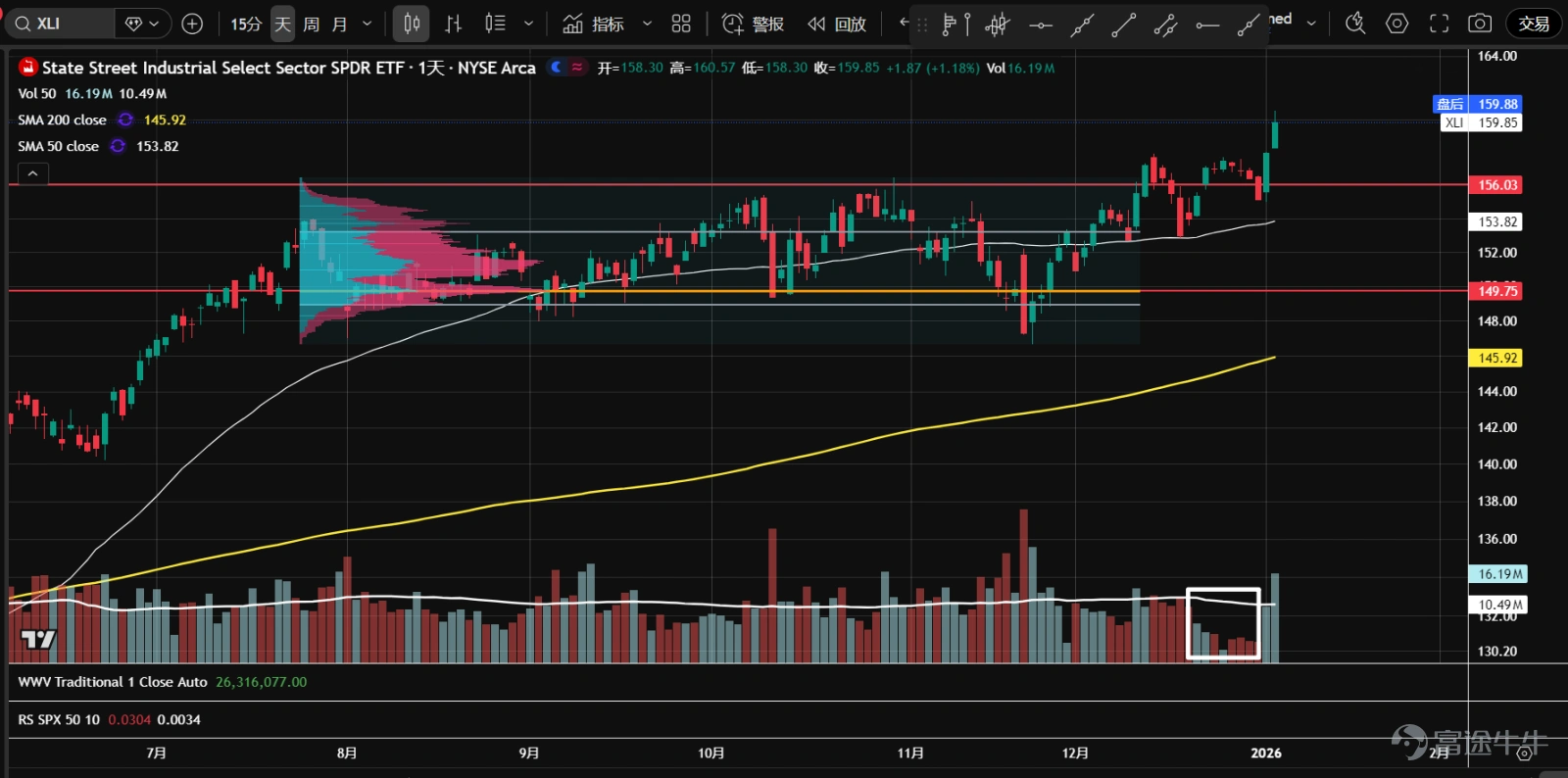This screenshot has width=1568, height=778.
Task: Select the 149.75 red horizontal line price label
Action: tap(1495, 291)
